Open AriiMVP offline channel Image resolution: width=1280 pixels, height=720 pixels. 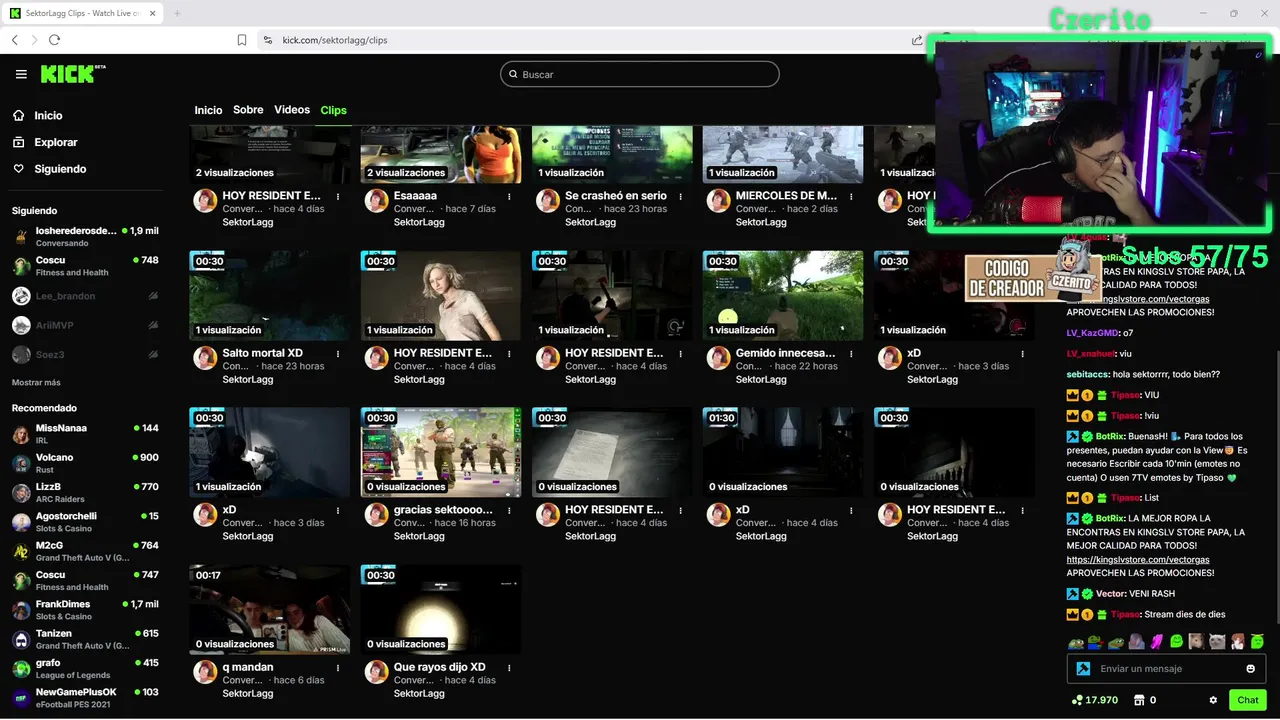85,325
